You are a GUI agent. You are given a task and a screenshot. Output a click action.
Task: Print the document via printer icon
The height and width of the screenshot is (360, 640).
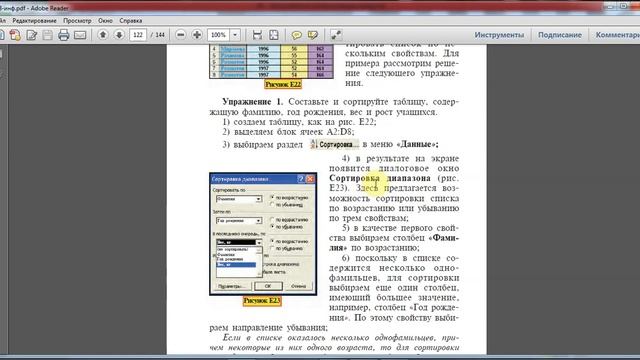pos(63,35)
